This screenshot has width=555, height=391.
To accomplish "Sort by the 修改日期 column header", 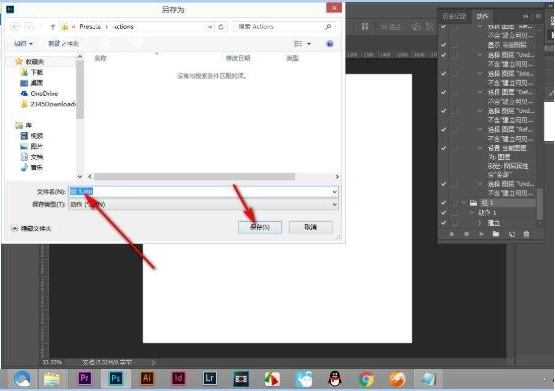I will [x=238, y=58].
